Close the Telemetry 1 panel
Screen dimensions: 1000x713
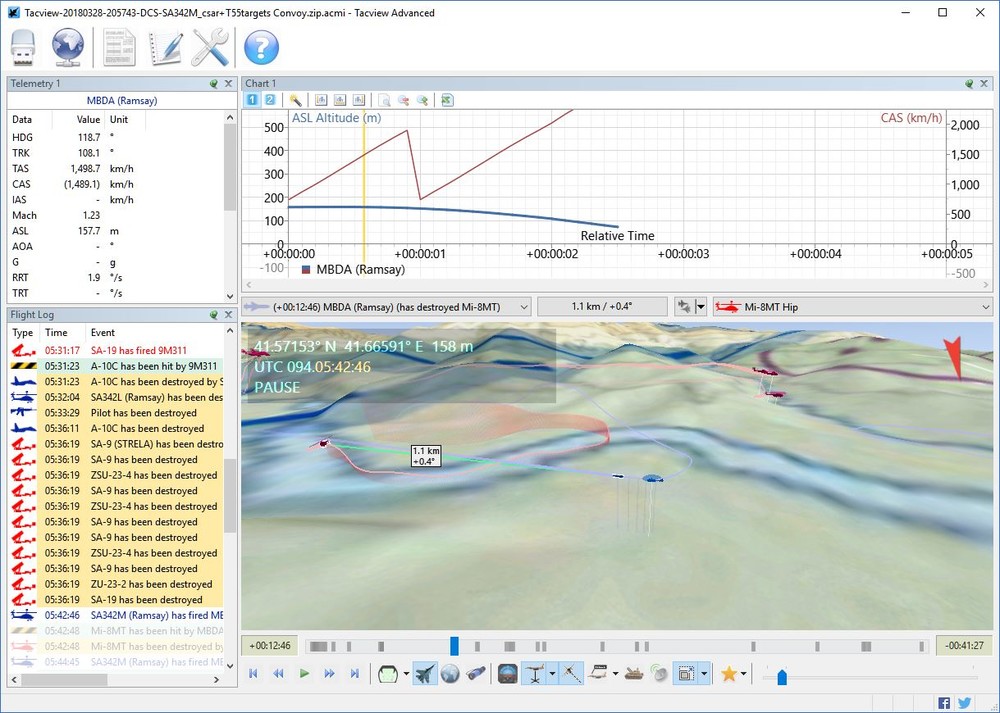[x=228, y=84]
